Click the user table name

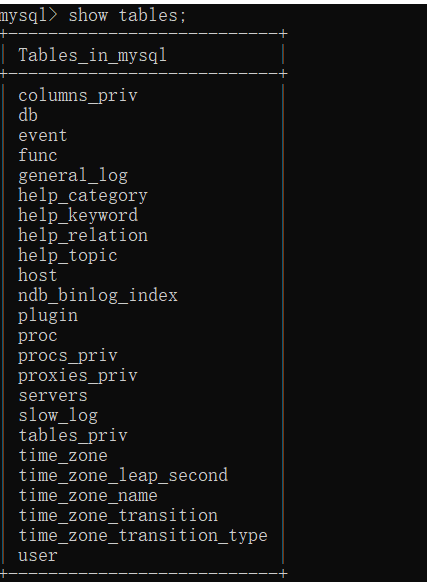[x=38, y=556]
